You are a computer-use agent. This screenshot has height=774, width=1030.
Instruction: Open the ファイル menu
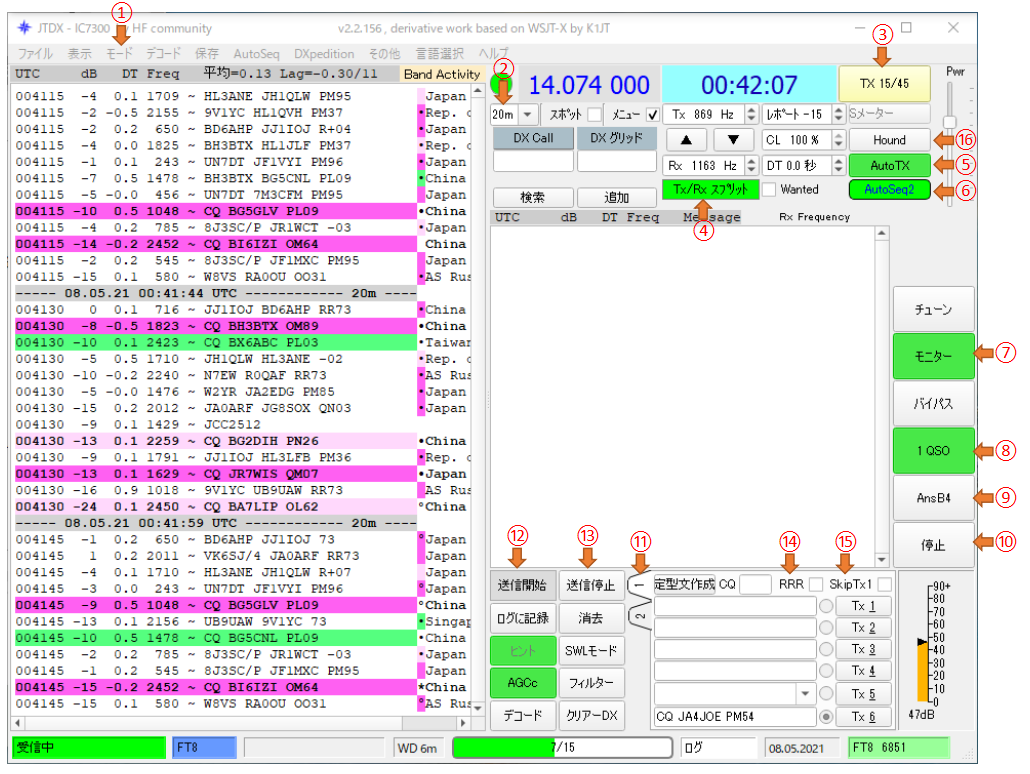(35, 54)
